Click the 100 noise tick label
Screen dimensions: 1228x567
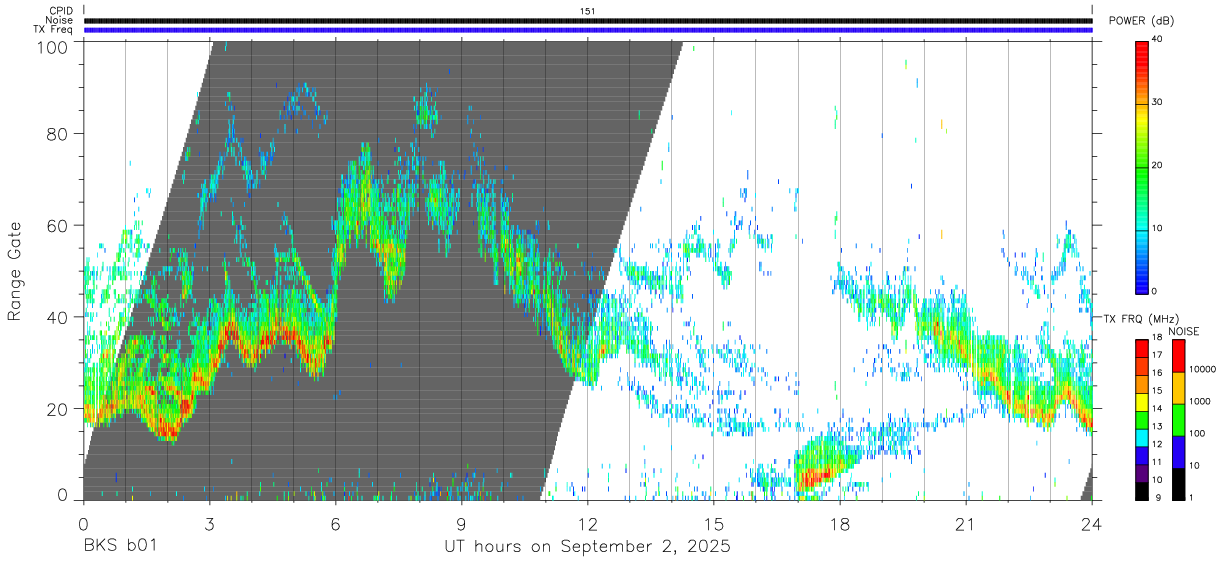click(1197, 433)
